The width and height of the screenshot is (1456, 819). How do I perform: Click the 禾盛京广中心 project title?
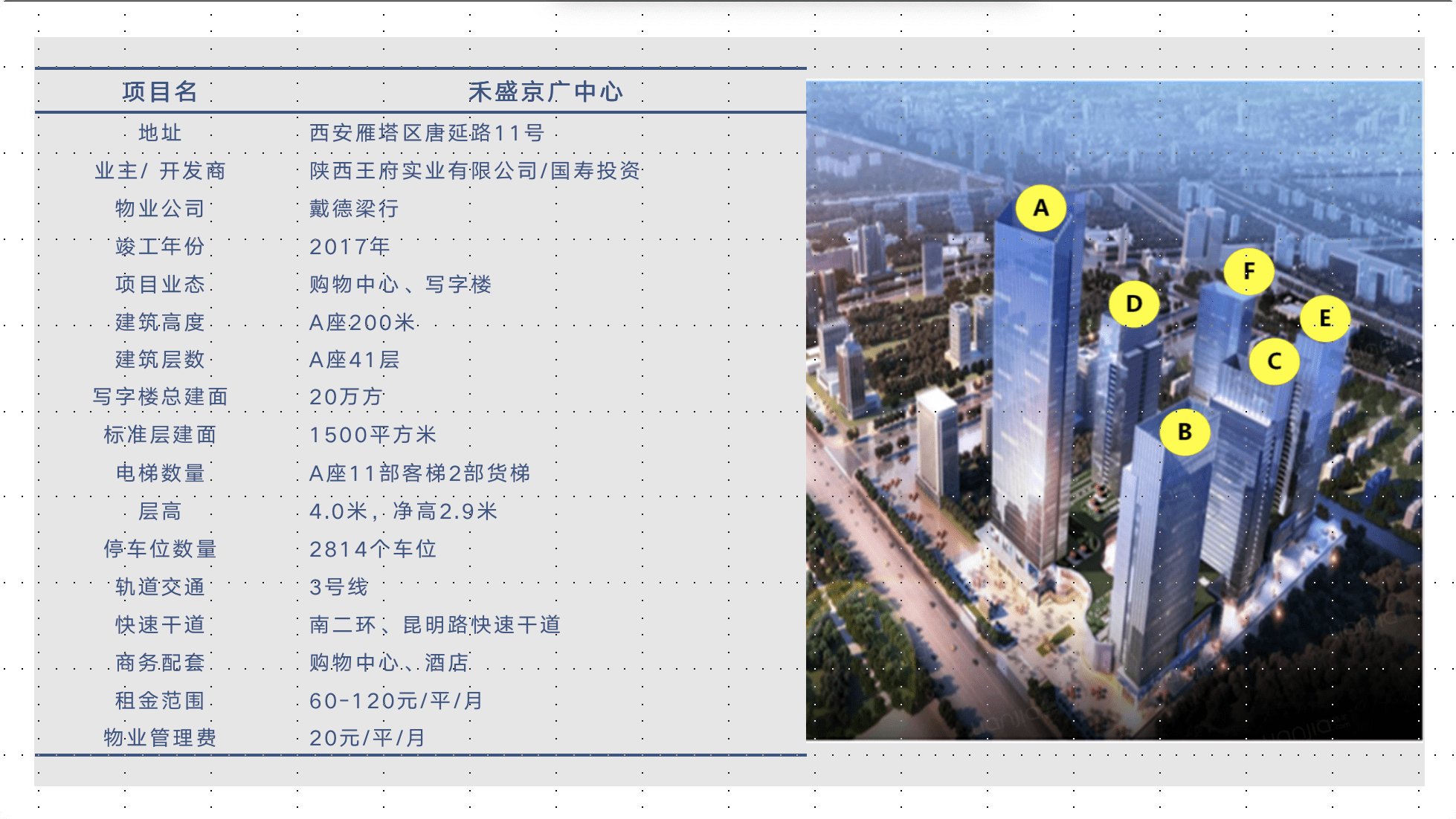[547, 91]
